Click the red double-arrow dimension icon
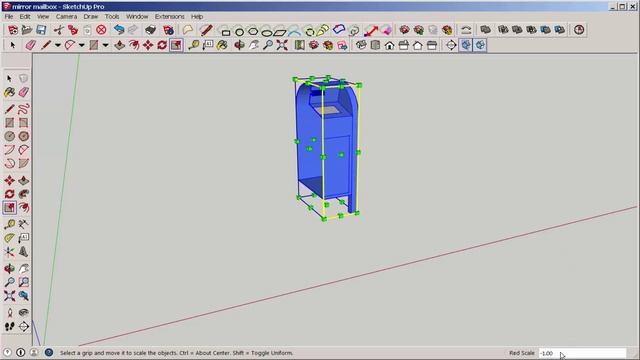This screenshot has width=640, height=360. coord(371,30)
